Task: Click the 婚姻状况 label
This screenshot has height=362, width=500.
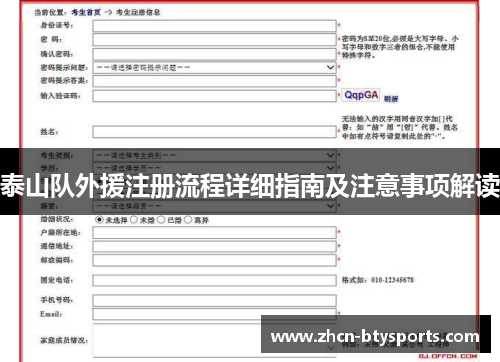Action: pyautogui.click(x=57, y=219)
